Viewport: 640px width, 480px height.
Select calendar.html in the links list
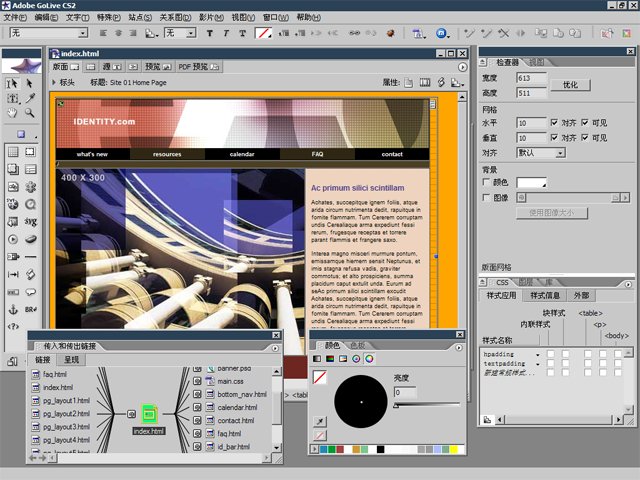click(x=237, y=407)
